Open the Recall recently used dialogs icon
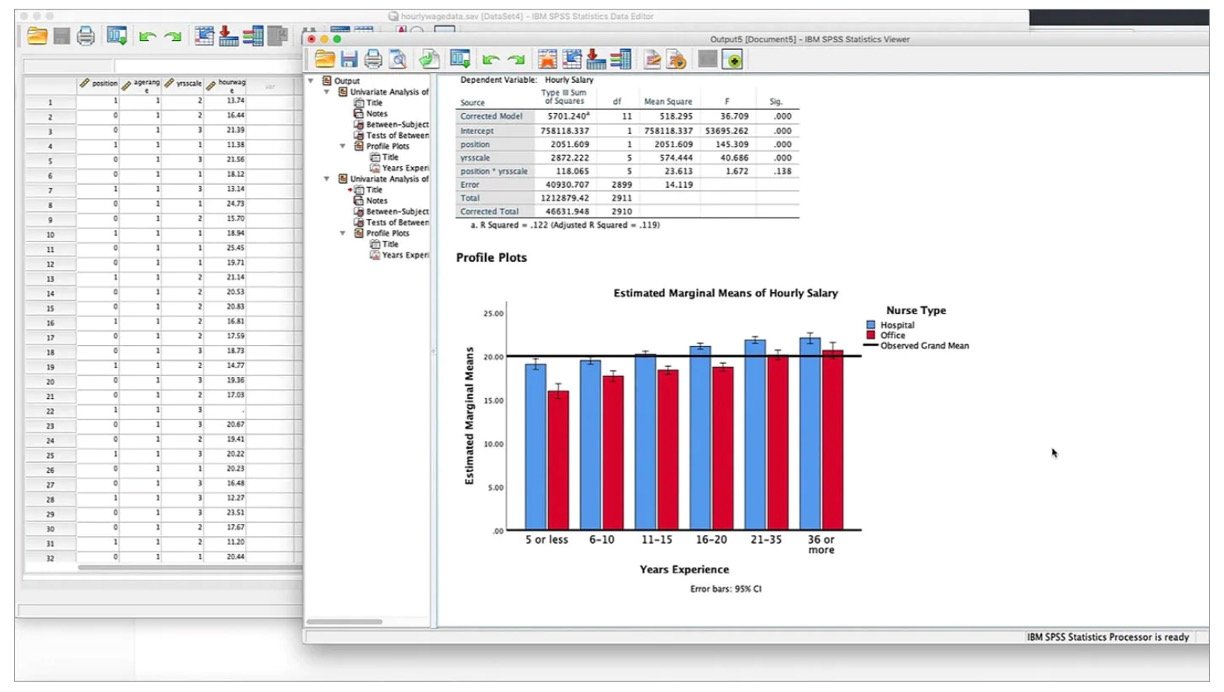This screenshot has height=692, width=1224. tap(547, 59)
